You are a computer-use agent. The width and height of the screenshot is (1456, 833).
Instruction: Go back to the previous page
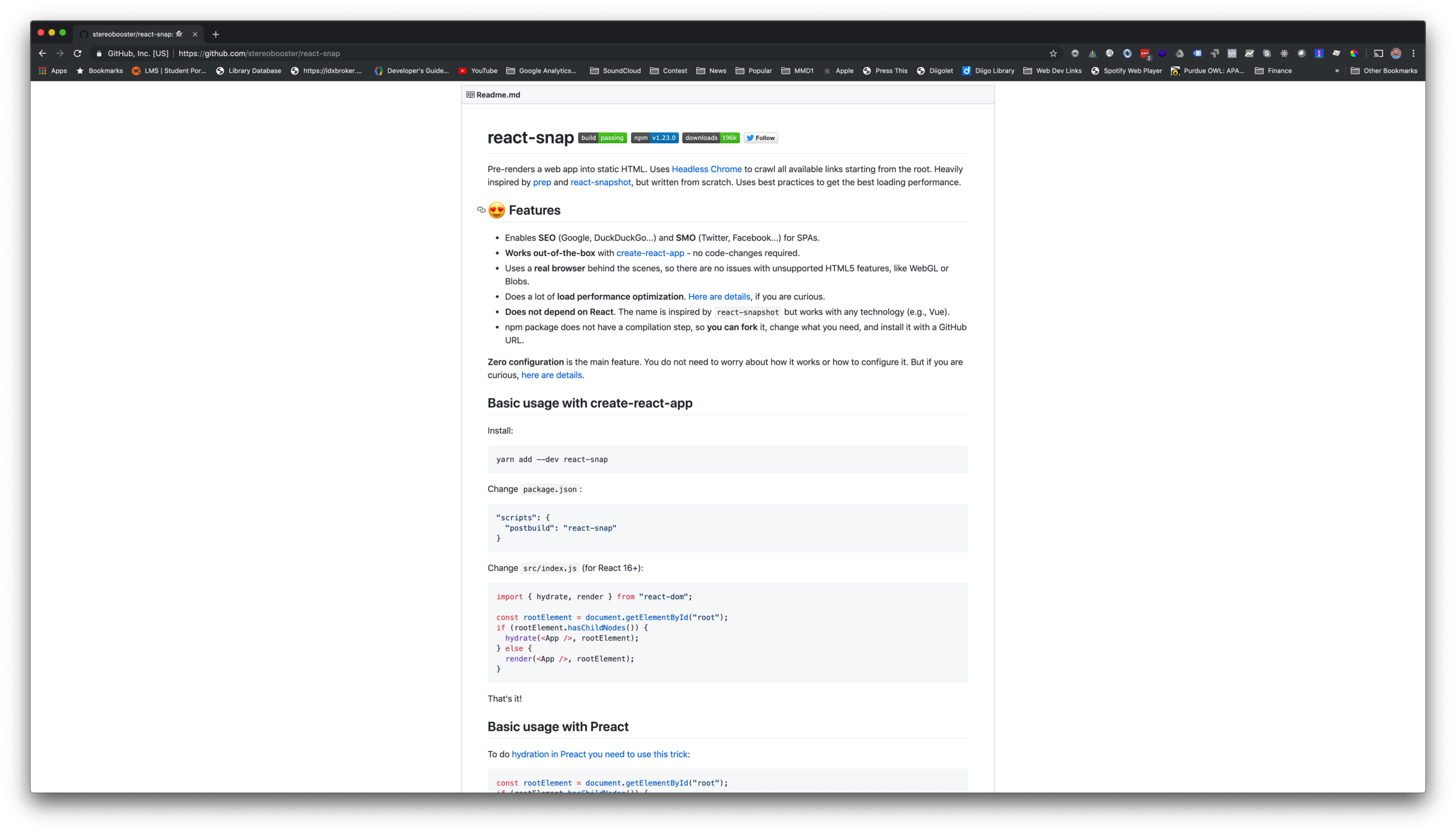tap(42, 54)
